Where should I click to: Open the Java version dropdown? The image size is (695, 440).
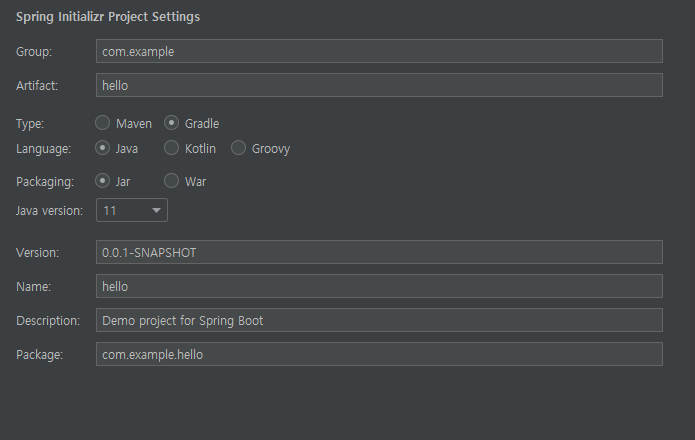132,210
